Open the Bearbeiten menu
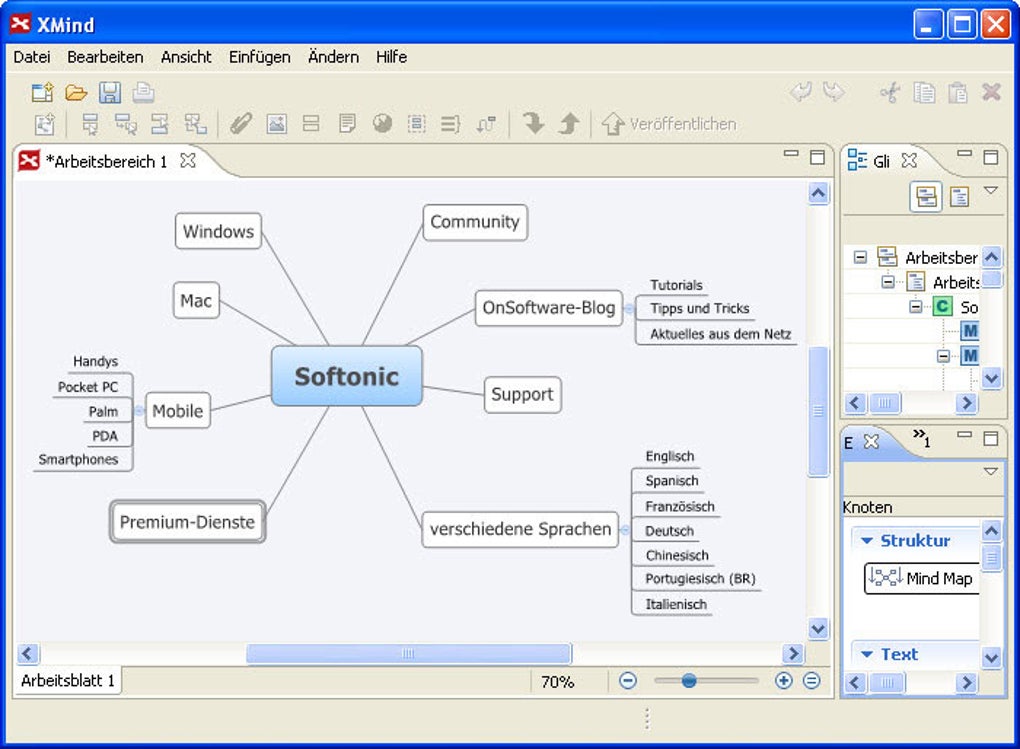Screen dimensions: 1020x749 (x=105, y=57)
